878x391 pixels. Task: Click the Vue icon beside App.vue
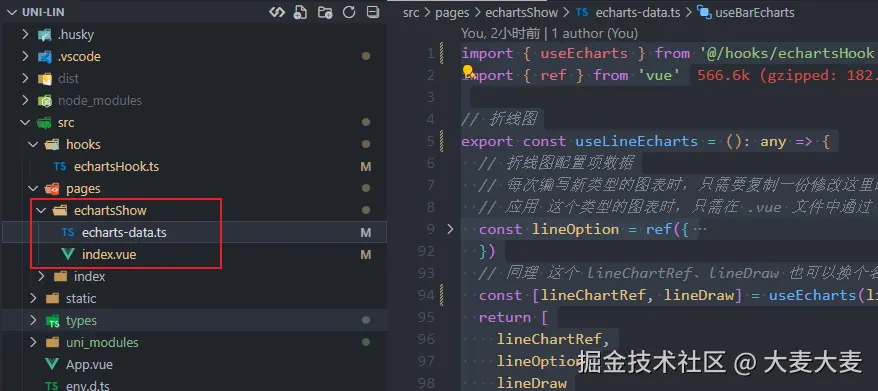click(52, 365)
